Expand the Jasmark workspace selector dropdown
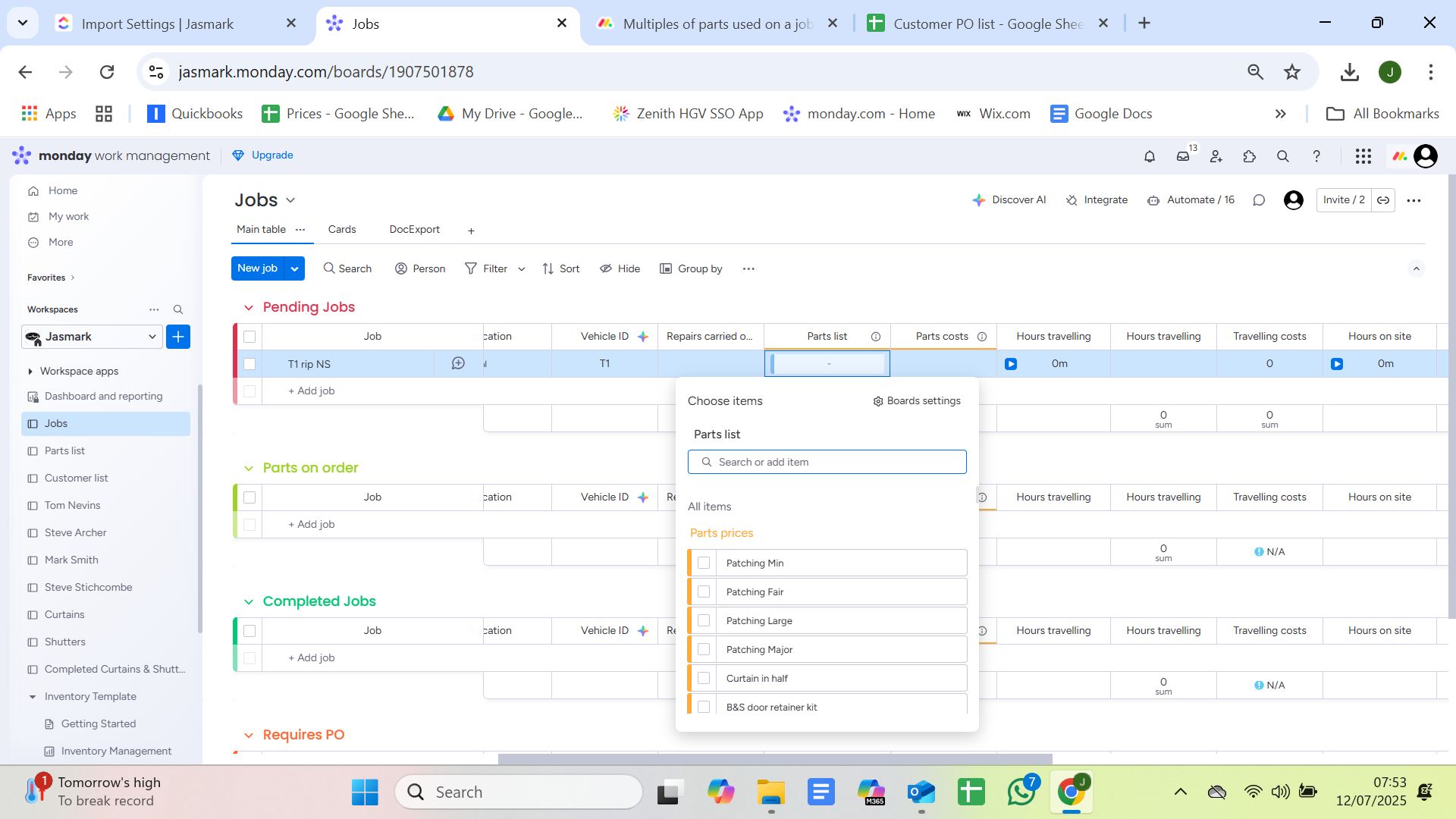 [152, 337]
